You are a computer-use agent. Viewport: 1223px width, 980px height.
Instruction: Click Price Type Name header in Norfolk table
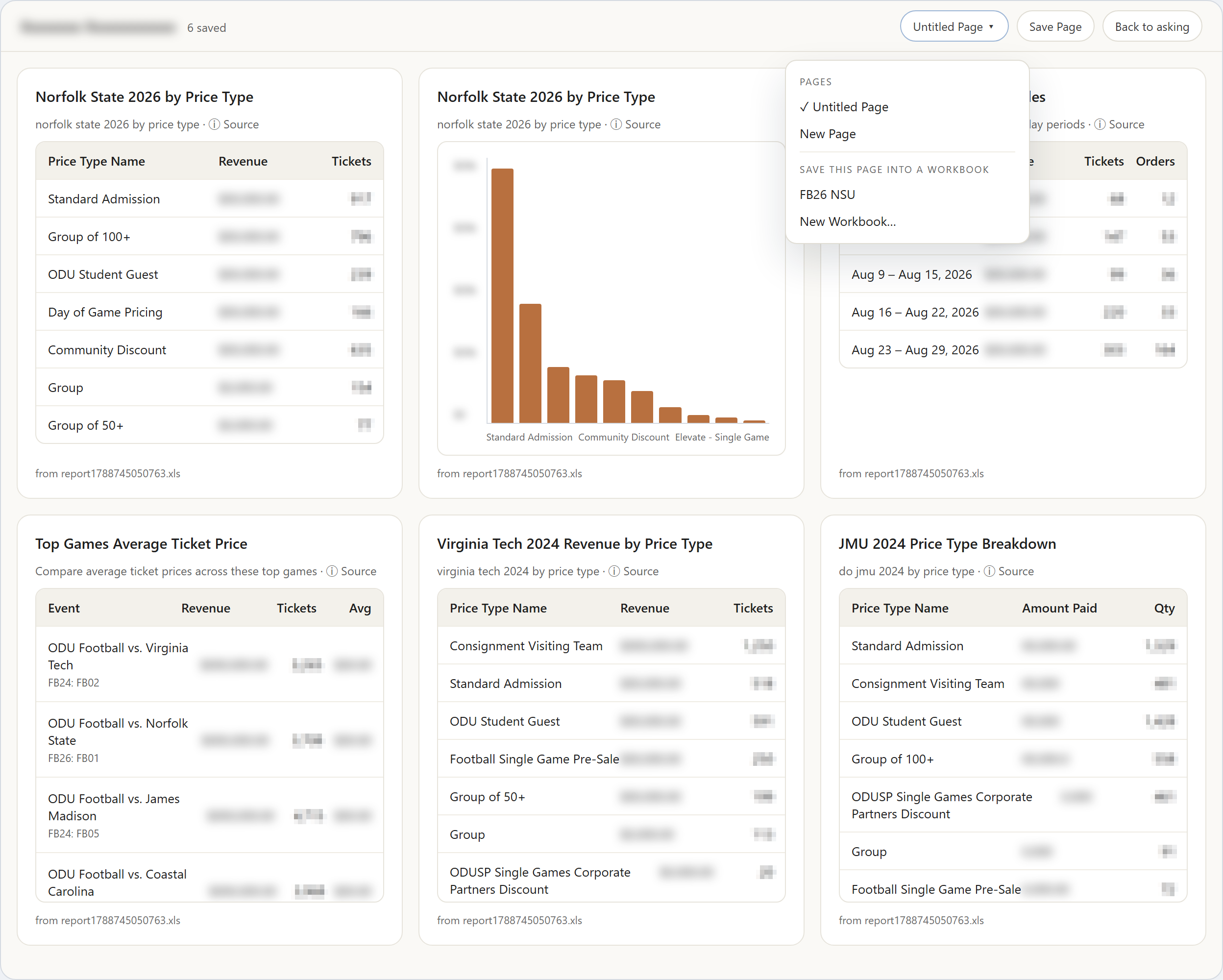pyautogui.click(x=97, y=162)
